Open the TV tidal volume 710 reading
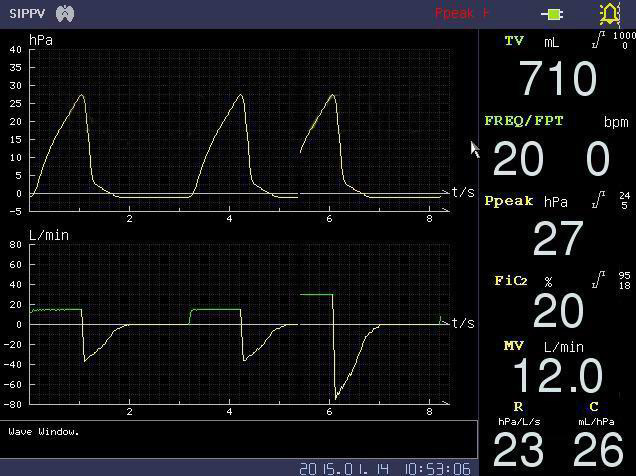Image resolution: width=636 pixels, height=476 pixels. point(557,79)
